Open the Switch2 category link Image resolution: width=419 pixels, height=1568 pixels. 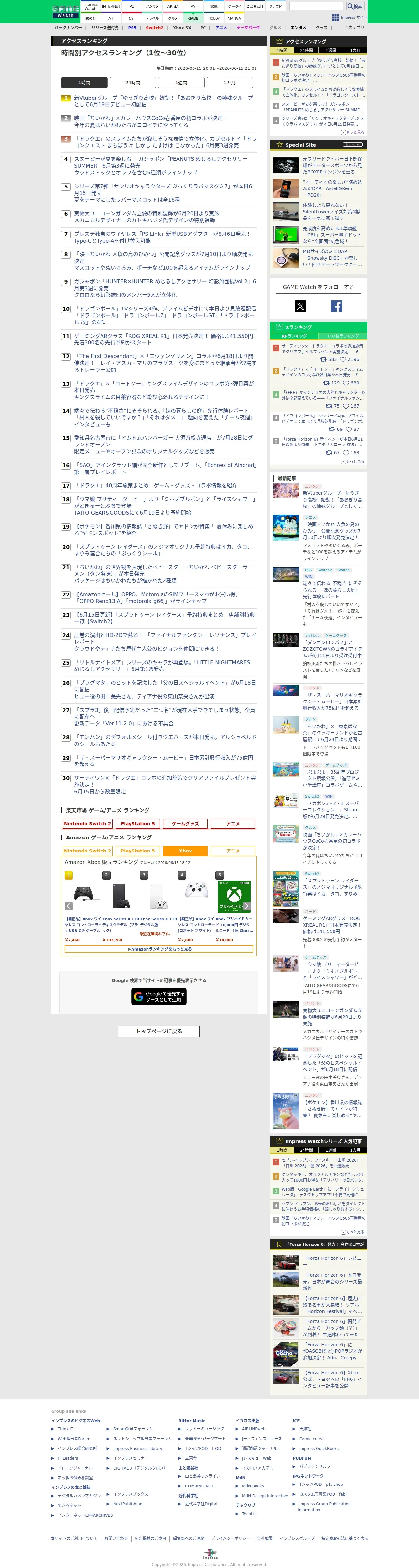click(x=155, y=28)
